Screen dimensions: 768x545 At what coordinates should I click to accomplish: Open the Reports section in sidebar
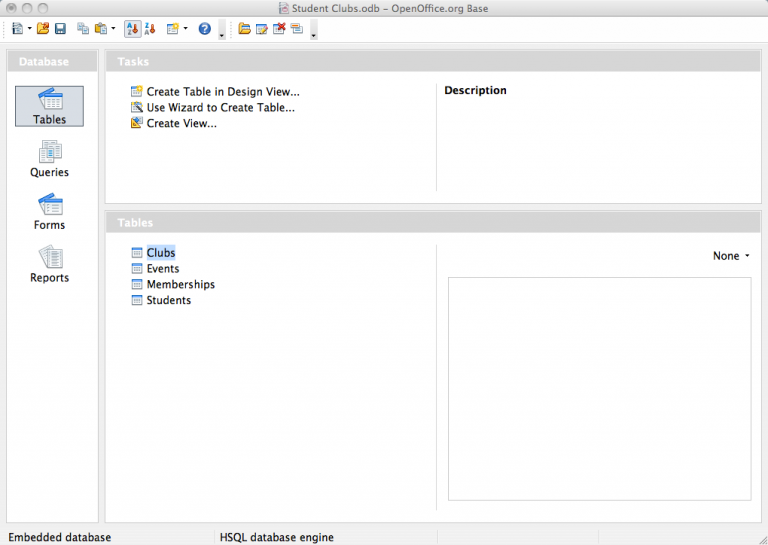click(49, 265)
